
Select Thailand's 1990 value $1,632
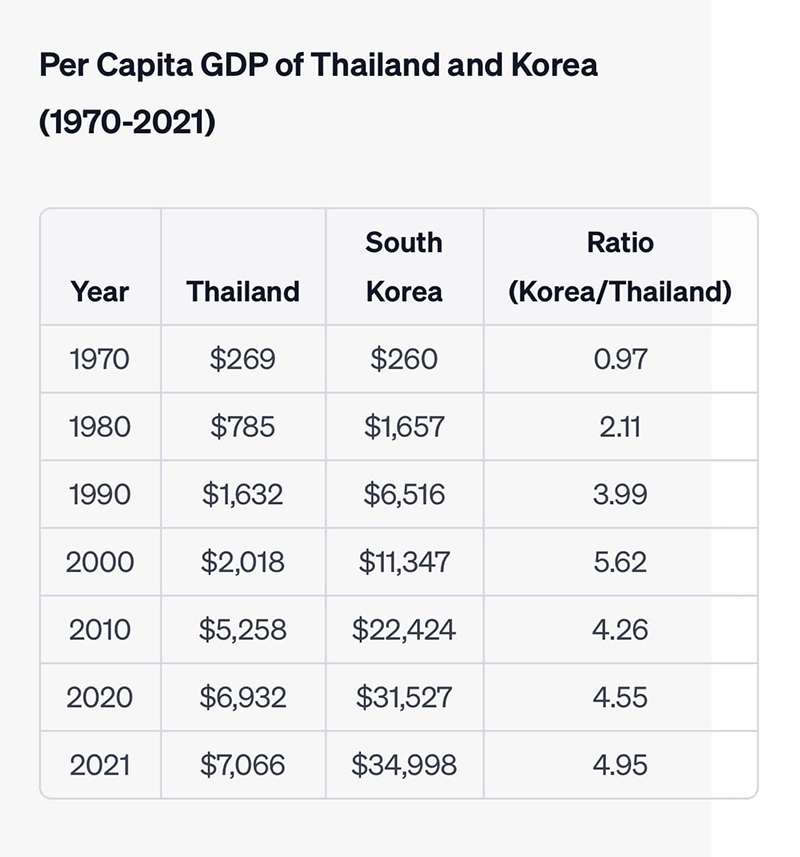[x=243, y=494]
